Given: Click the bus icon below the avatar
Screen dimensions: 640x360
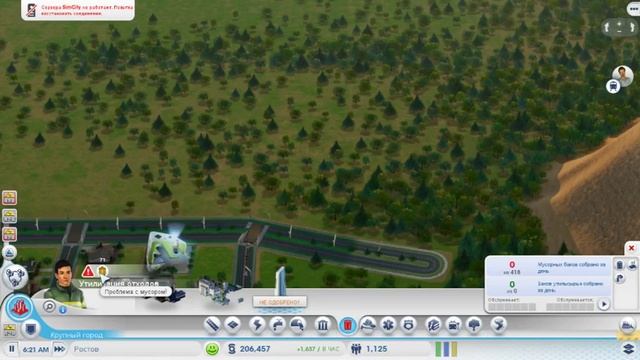Looking at the screenshot, I should click(x=613, y=86).
